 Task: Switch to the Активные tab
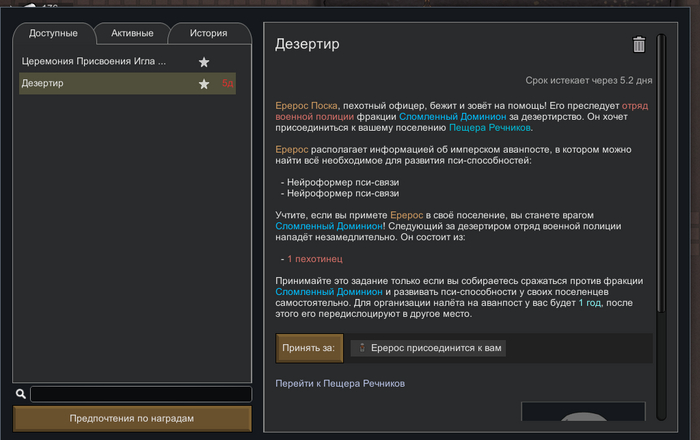[131, 34]
